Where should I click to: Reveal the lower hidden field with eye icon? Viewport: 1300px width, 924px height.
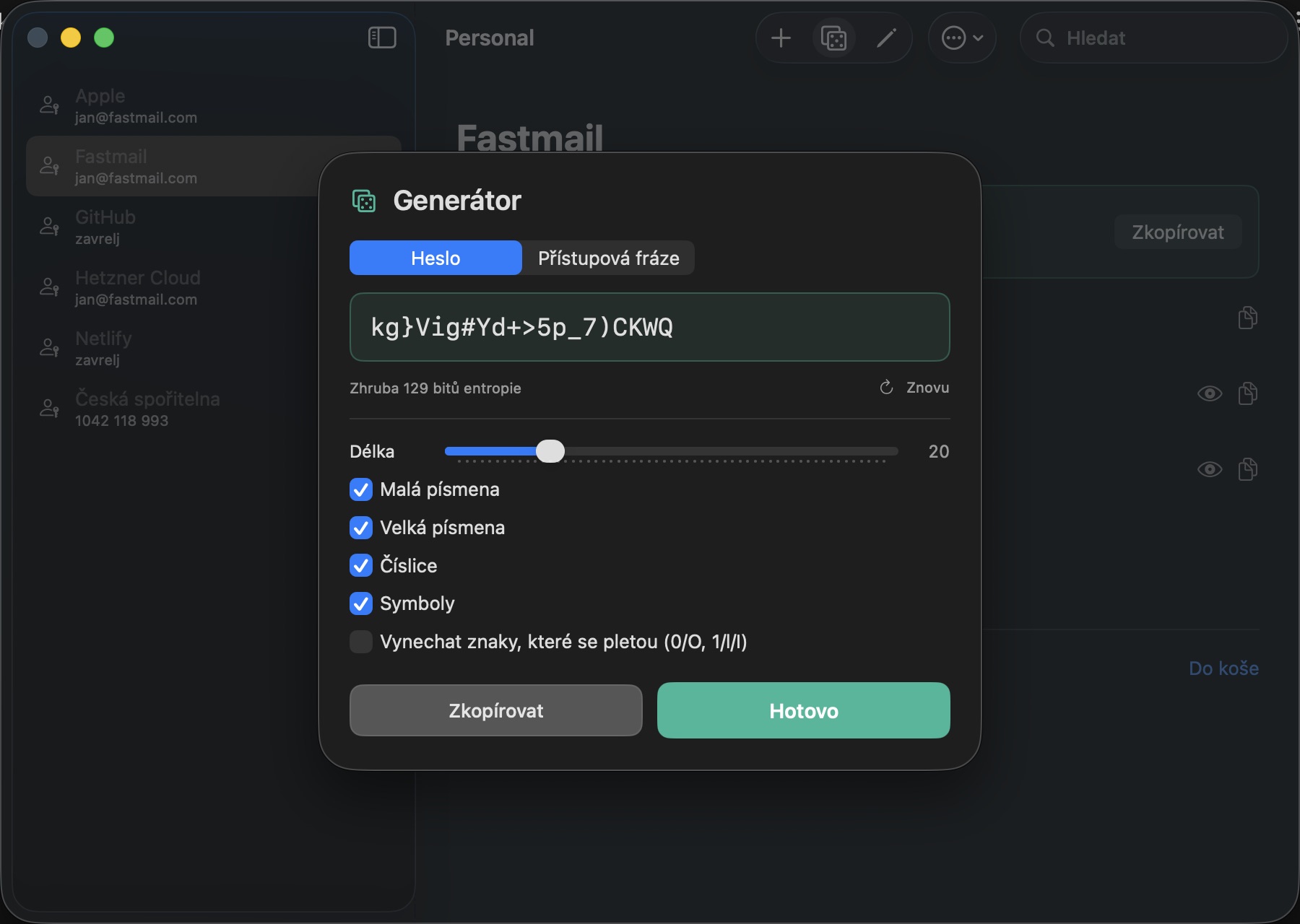[x=1210, y=469]
